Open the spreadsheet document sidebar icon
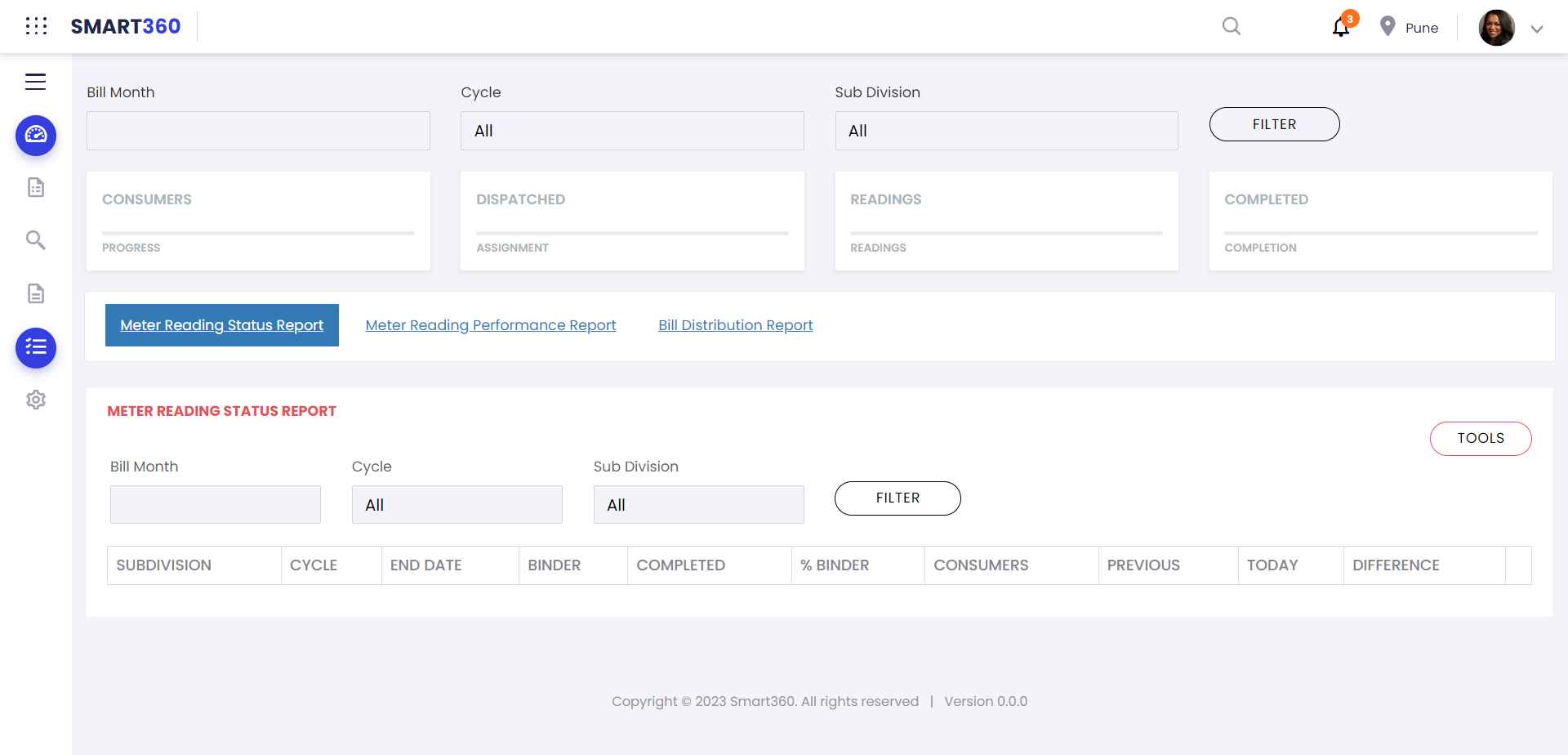1568x755 pixels. [x=36, y=187]
